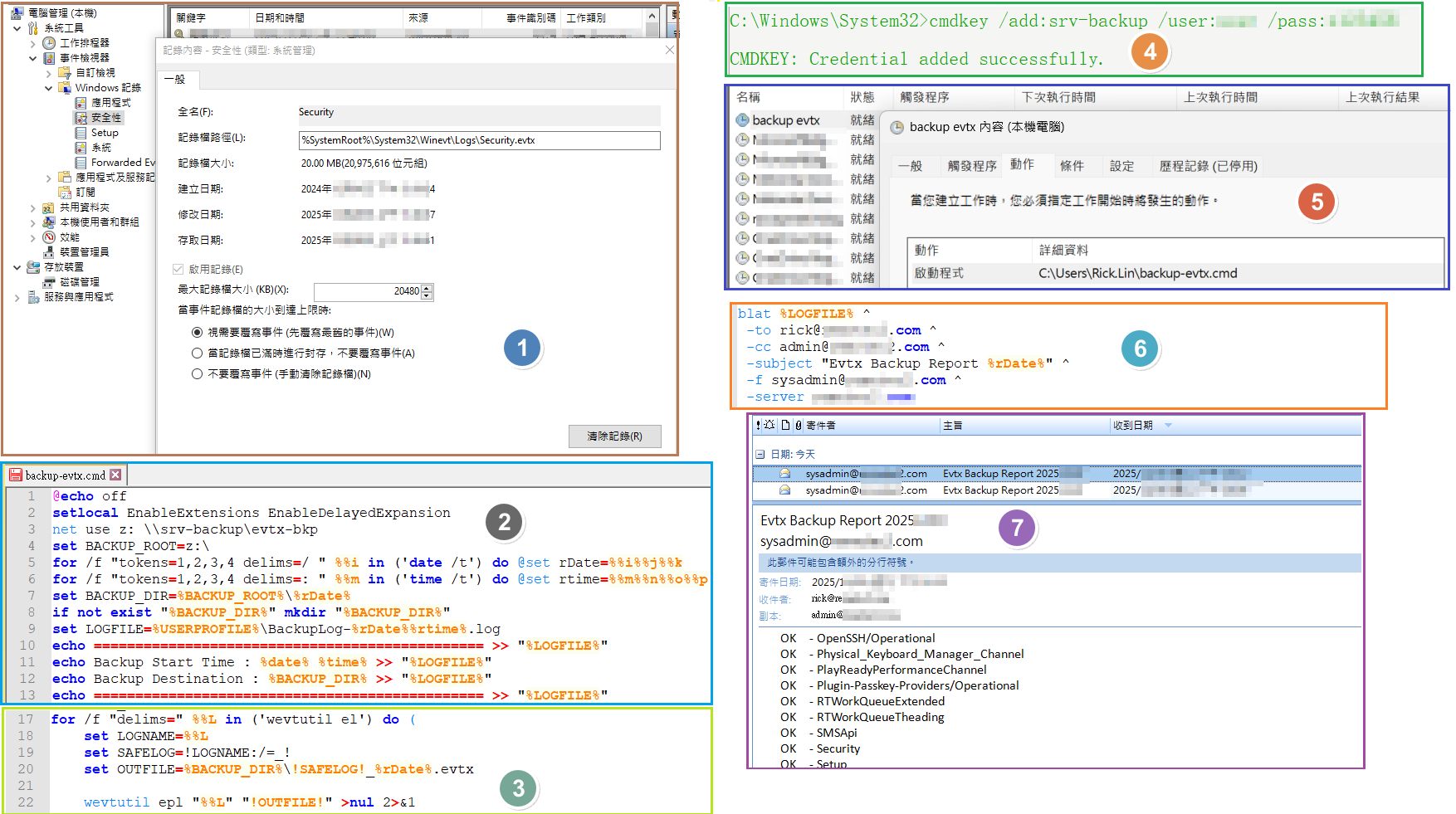This screenshot has height=814, width=1456.
Task: Click the importance (!) column header icon in mail list
Action: tap(758, 425)
